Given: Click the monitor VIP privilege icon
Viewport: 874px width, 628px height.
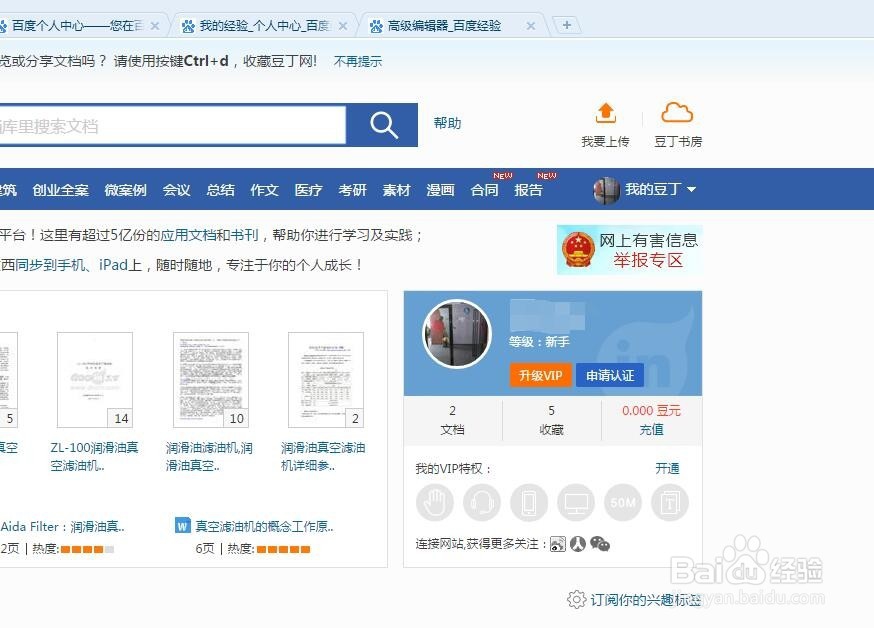Looking at the screenshot, I should [x=576, y=503].
